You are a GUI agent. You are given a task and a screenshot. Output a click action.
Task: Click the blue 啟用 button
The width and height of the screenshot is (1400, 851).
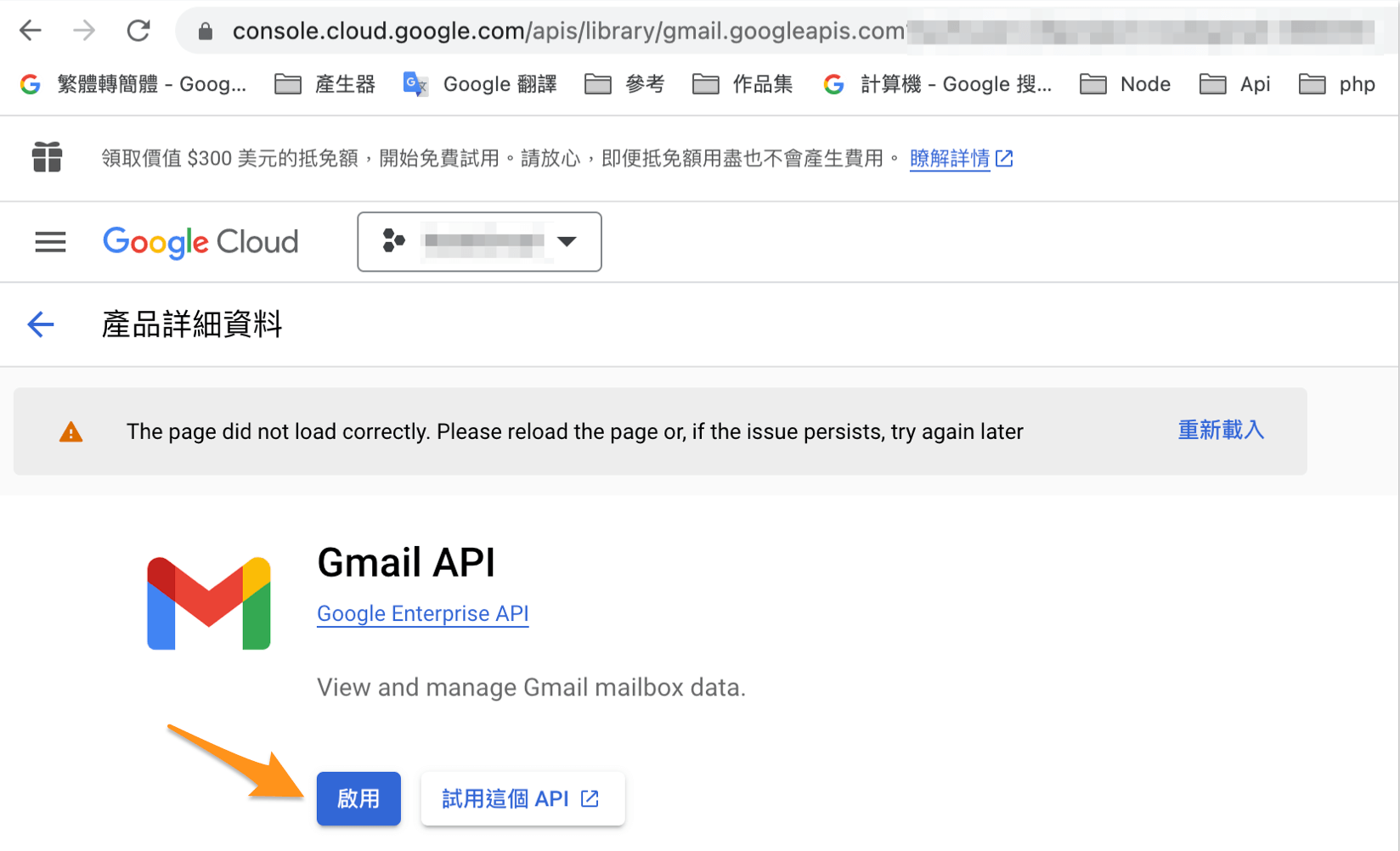pos(358,798)
